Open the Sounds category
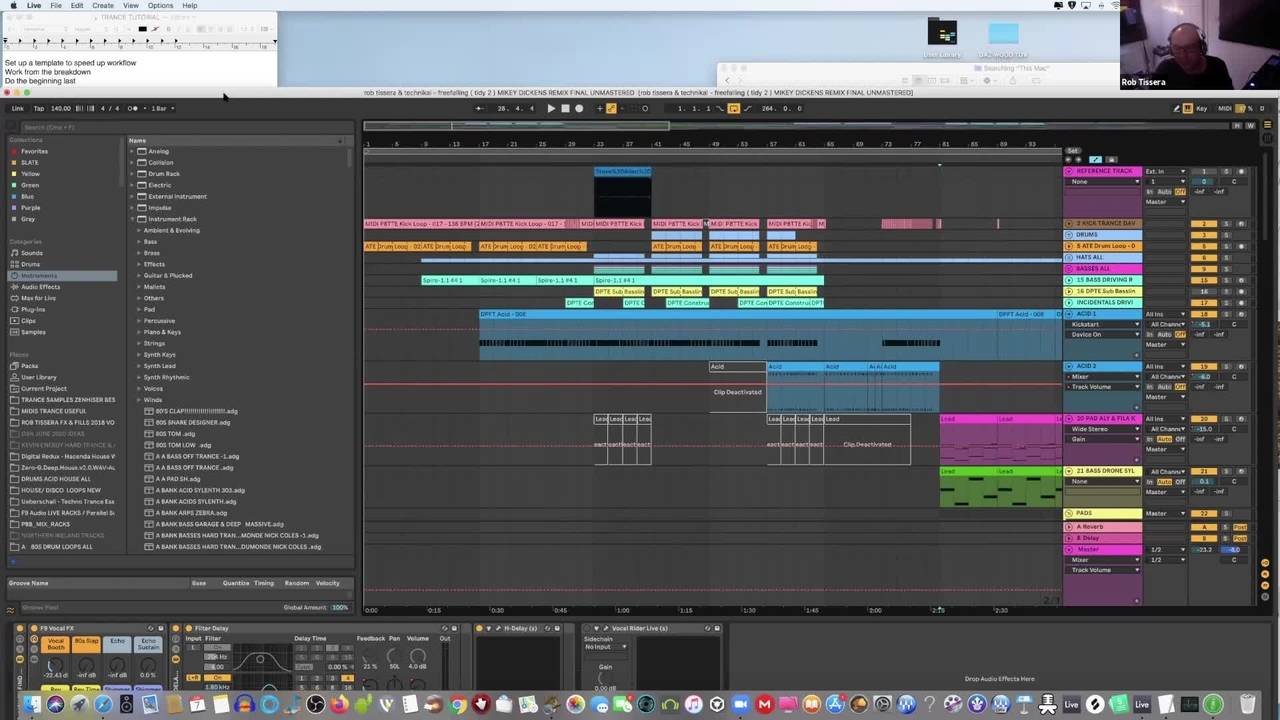The image size is (1280, 720). coord(31,253)
